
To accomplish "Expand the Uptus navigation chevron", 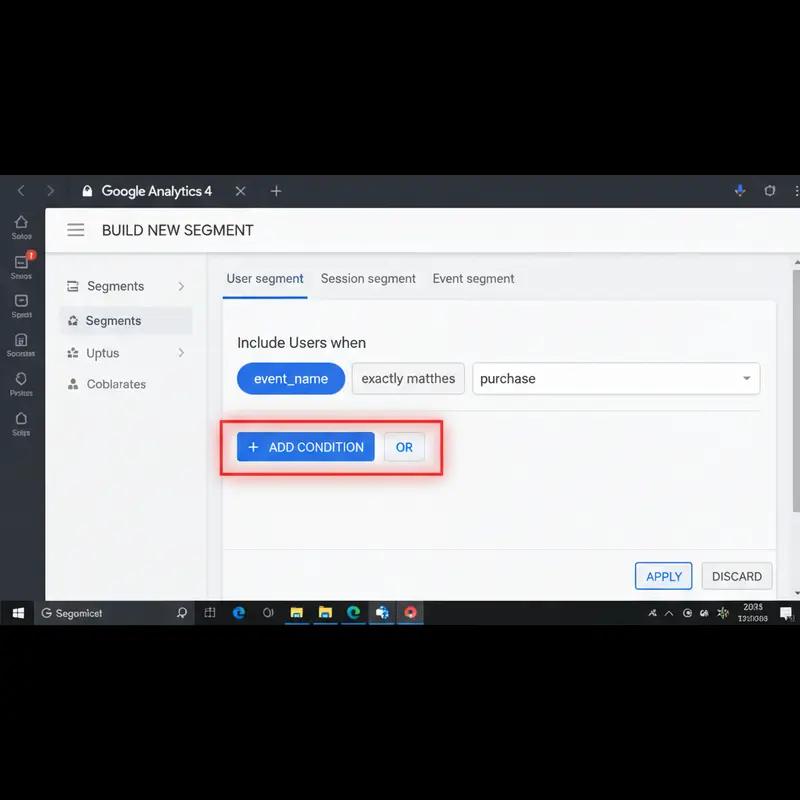I will [x=181, y=353].
